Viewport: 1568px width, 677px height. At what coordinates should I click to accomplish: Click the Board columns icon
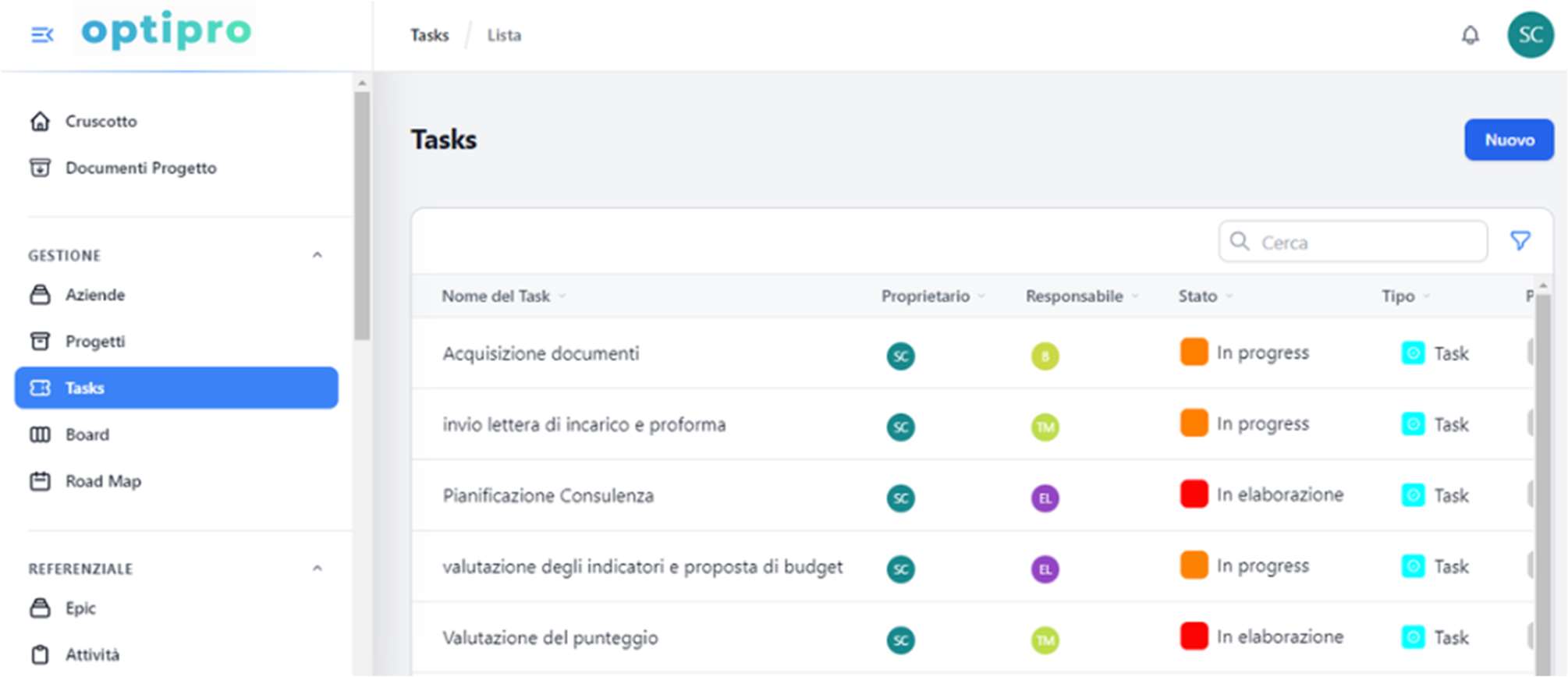[x=40, y=434]
